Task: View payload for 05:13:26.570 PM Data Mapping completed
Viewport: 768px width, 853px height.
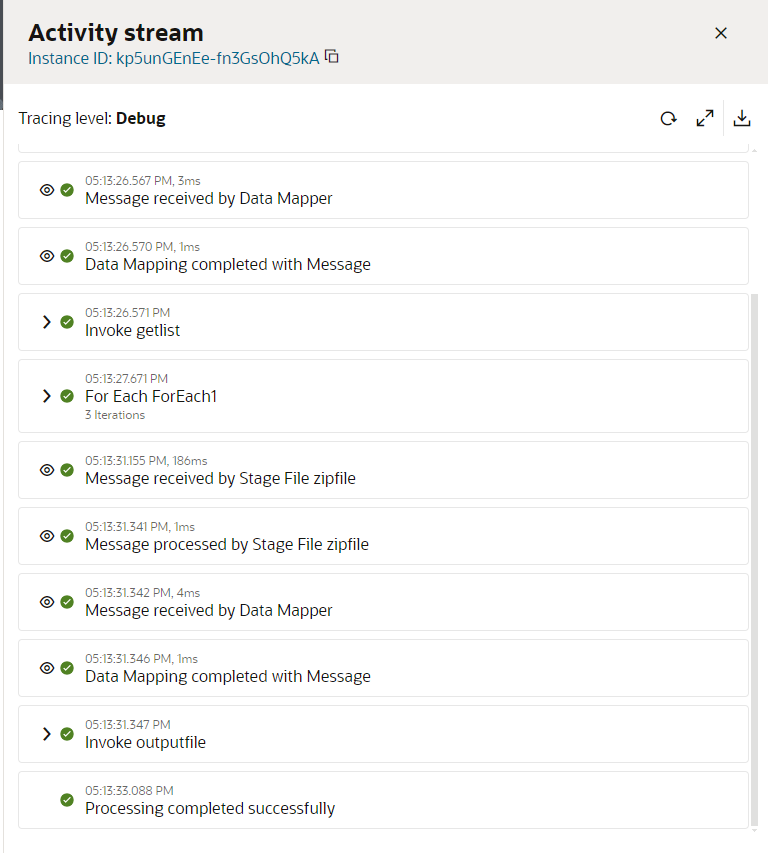Action: pos(47,256)
